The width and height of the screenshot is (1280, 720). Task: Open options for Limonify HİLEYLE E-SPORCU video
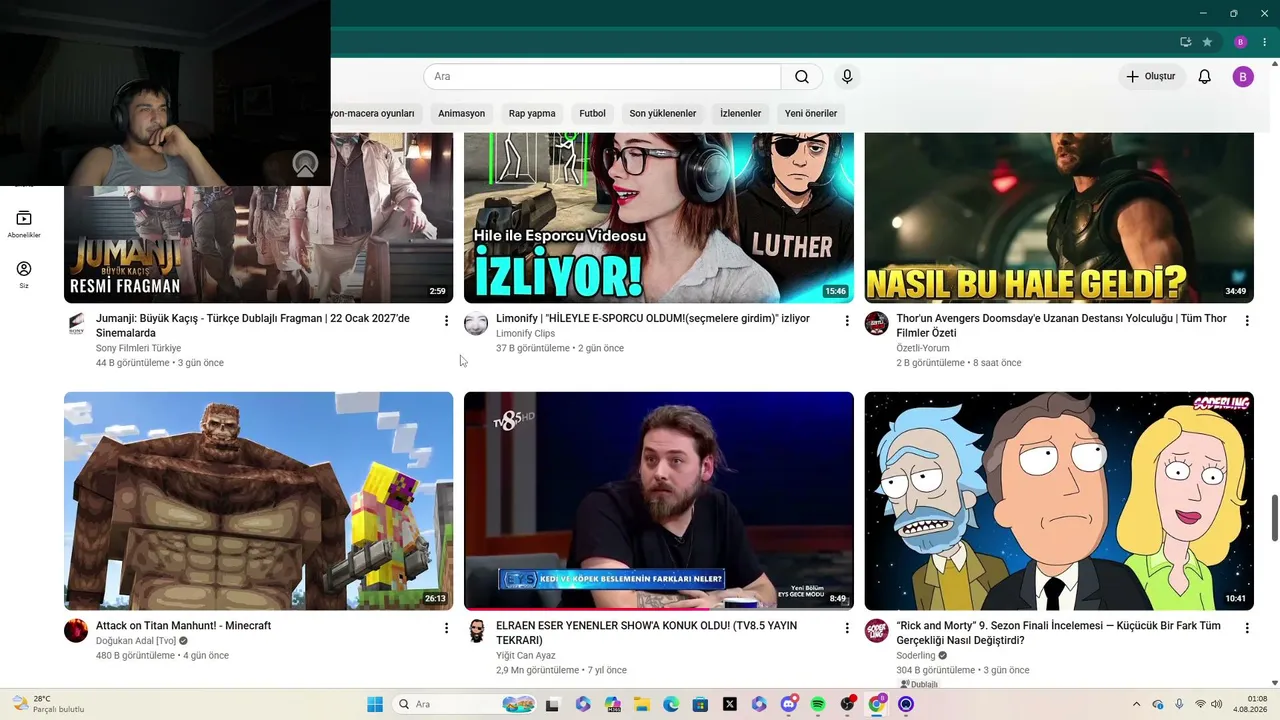[x=846, y=321]
